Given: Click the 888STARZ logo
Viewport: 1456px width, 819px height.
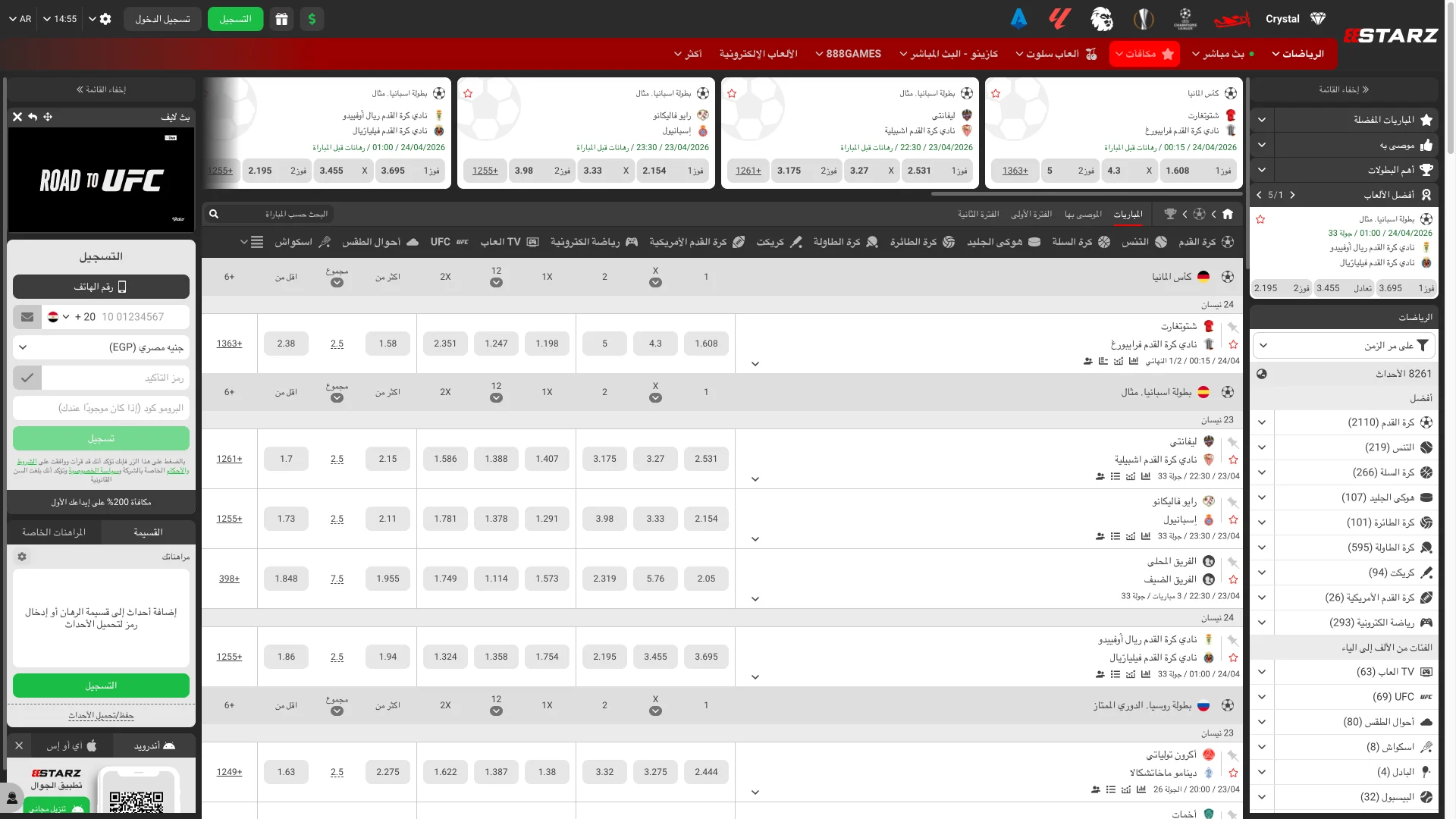Looking at the screenshot, I should pos(1390,36).
